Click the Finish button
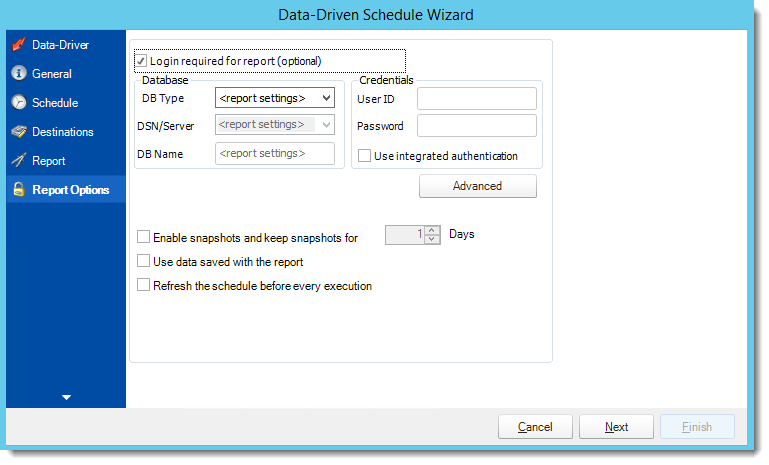 tap(697, 427)
